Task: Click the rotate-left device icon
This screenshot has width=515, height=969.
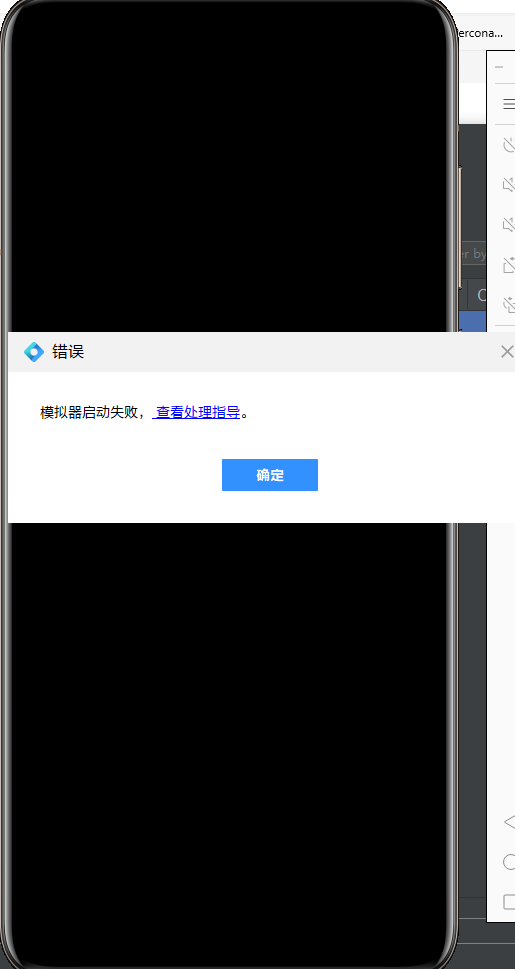Action: pos(509,264)
